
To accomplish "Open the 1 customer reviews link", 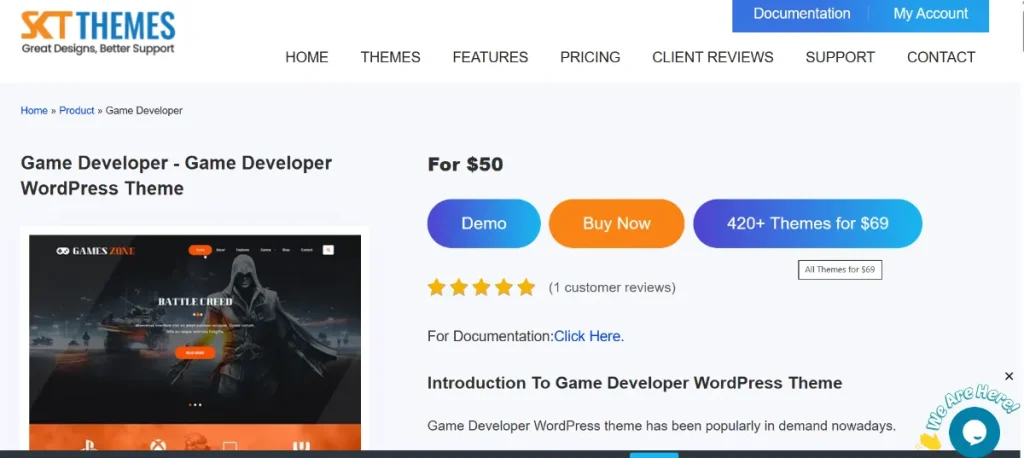I will point(612,287).
